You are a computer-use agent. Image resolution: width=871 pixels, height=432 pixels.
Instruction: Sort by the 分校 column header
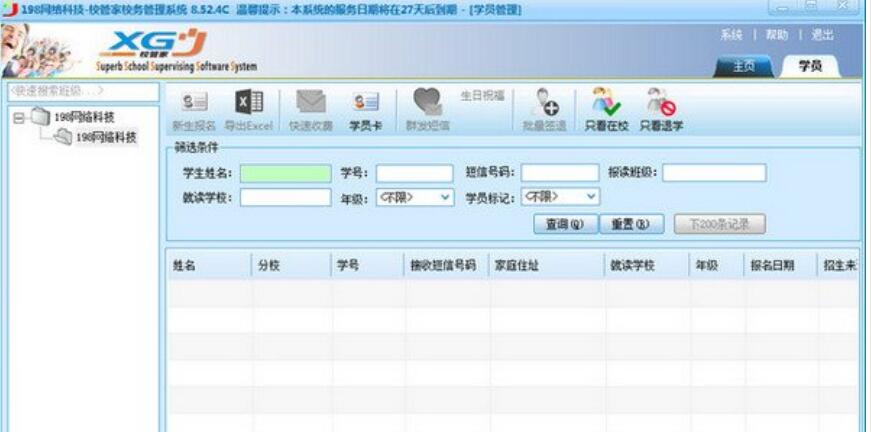click(292, 265)
